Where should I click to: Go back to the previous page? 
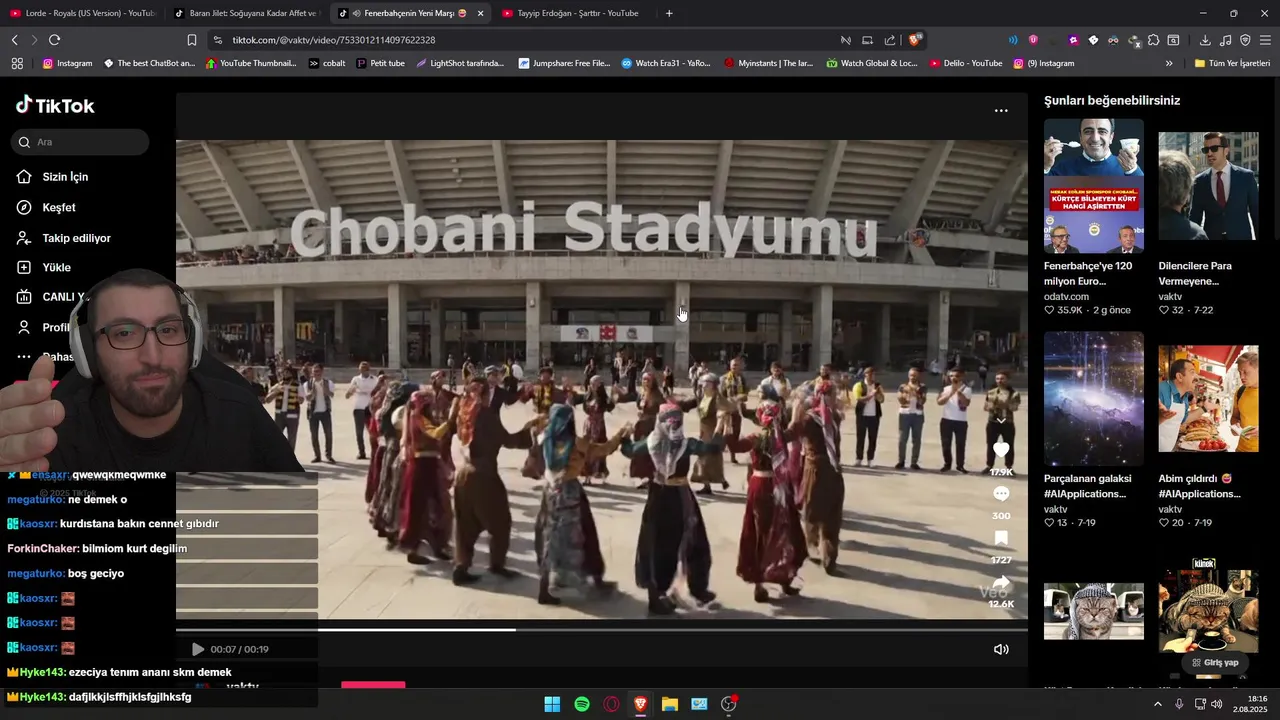point(14,40)
